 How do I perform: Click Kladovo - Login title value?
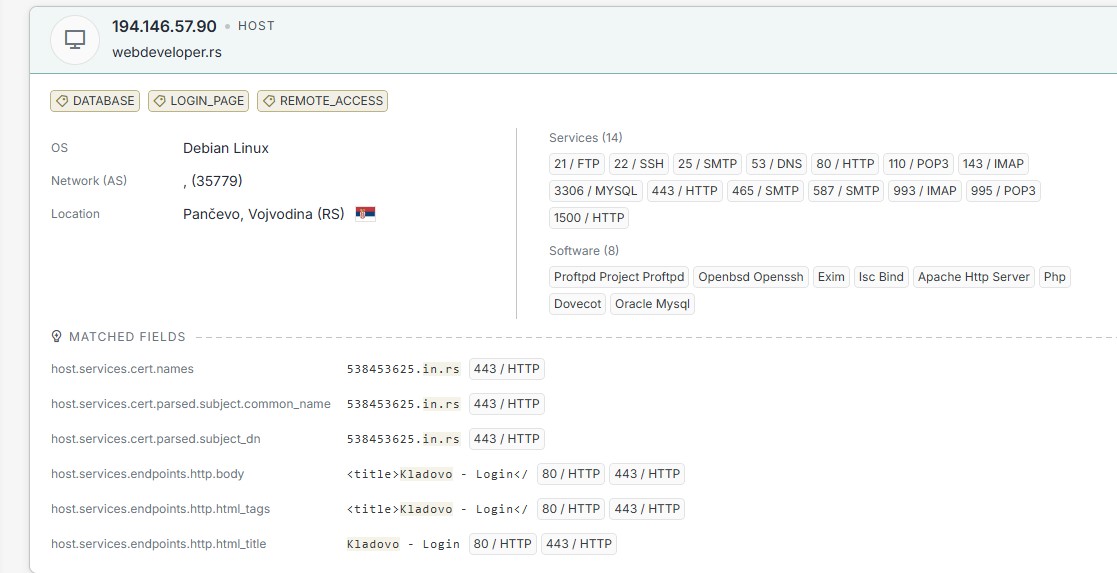404,544
